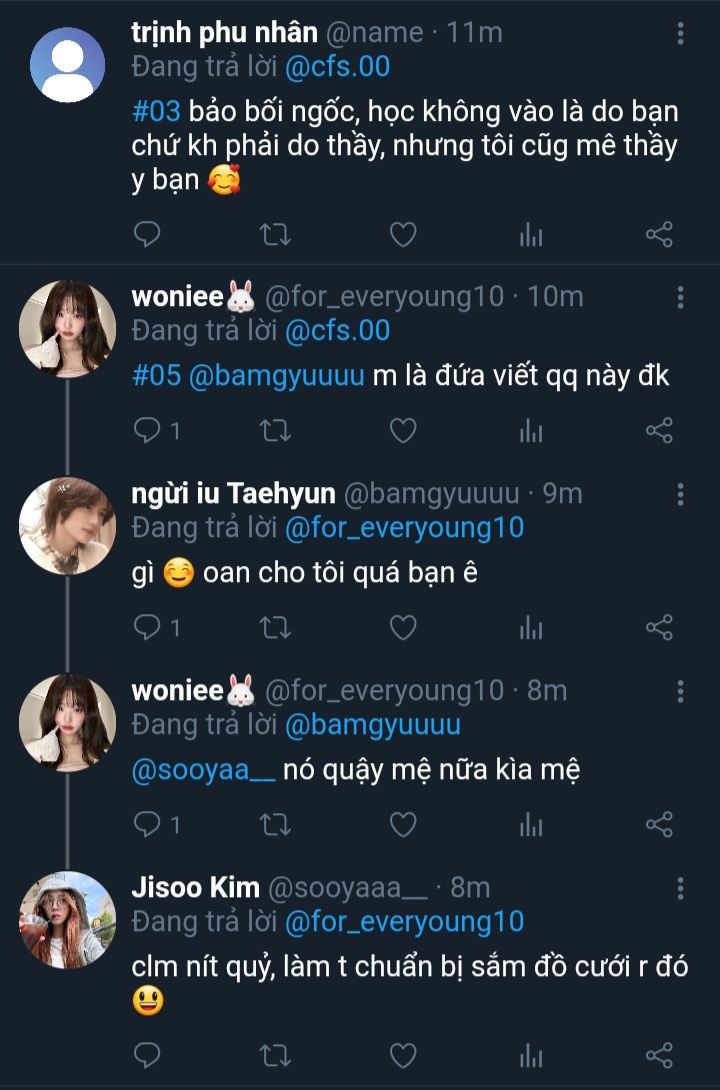Open more options on Jisoo Kim's tweet
Image resolution: width=720 pixels, height=1090 pixels.
coord(680,888)
